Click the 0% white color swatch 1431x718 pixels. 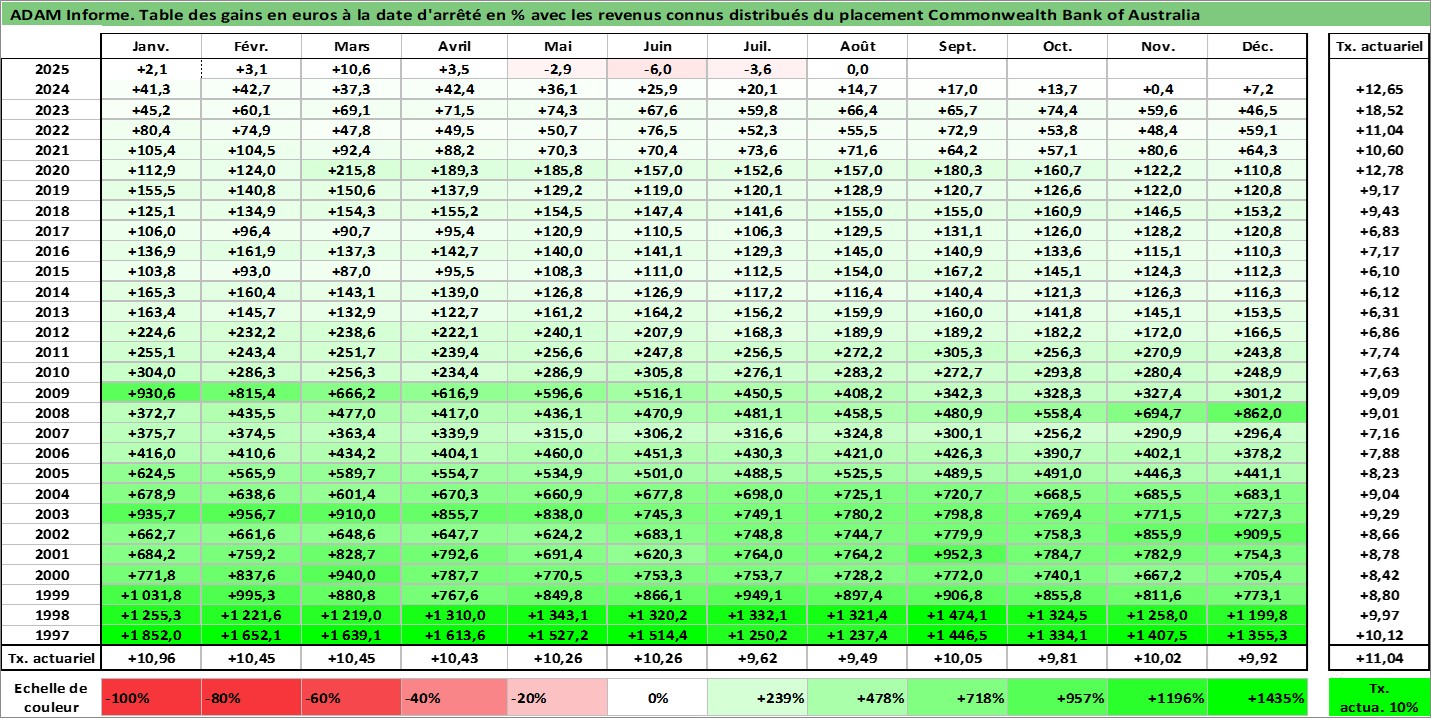(x=657, y=698)
